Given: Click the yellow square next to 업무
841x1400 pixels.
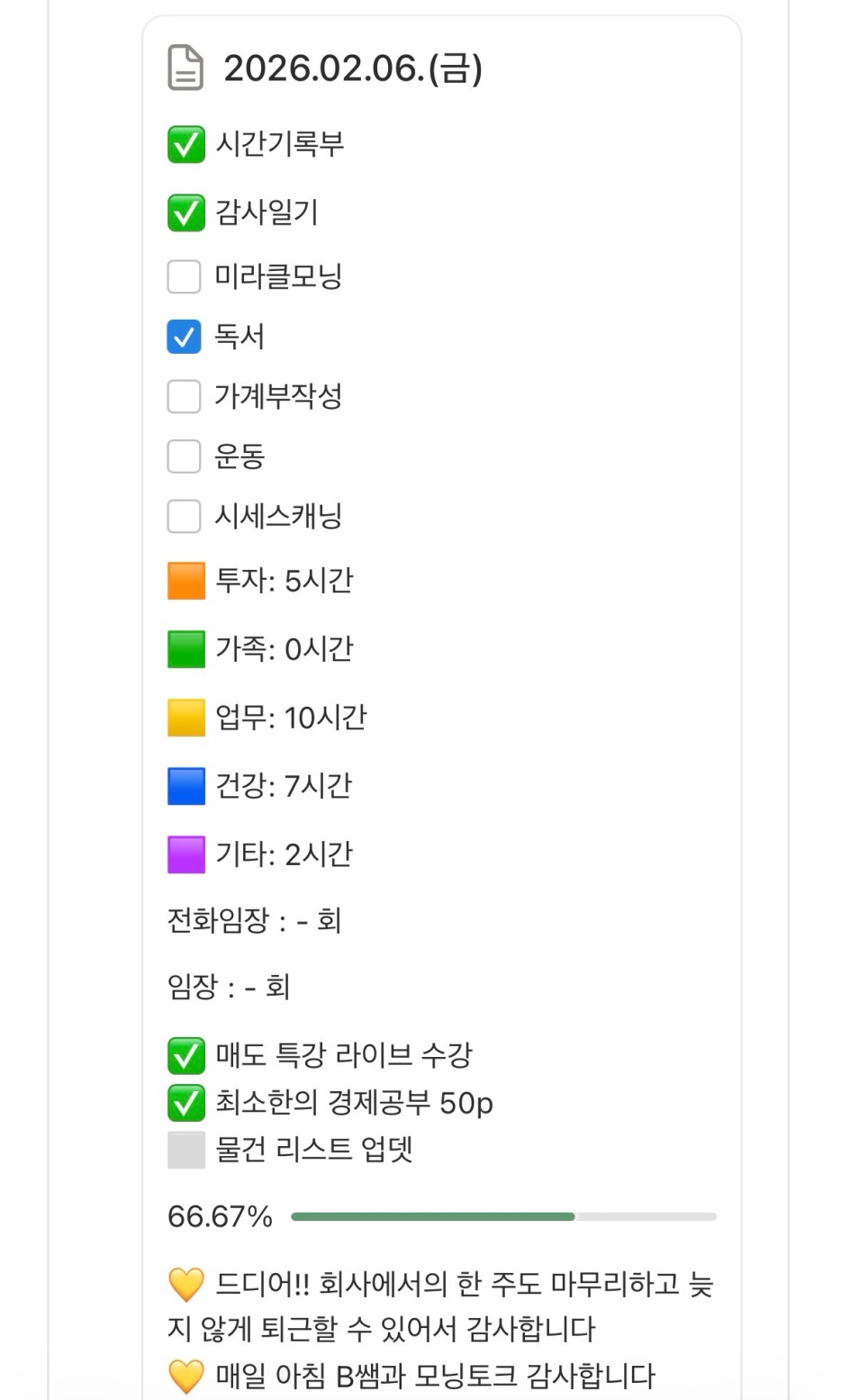Looking at the screenshot, I should click(185, 718).
